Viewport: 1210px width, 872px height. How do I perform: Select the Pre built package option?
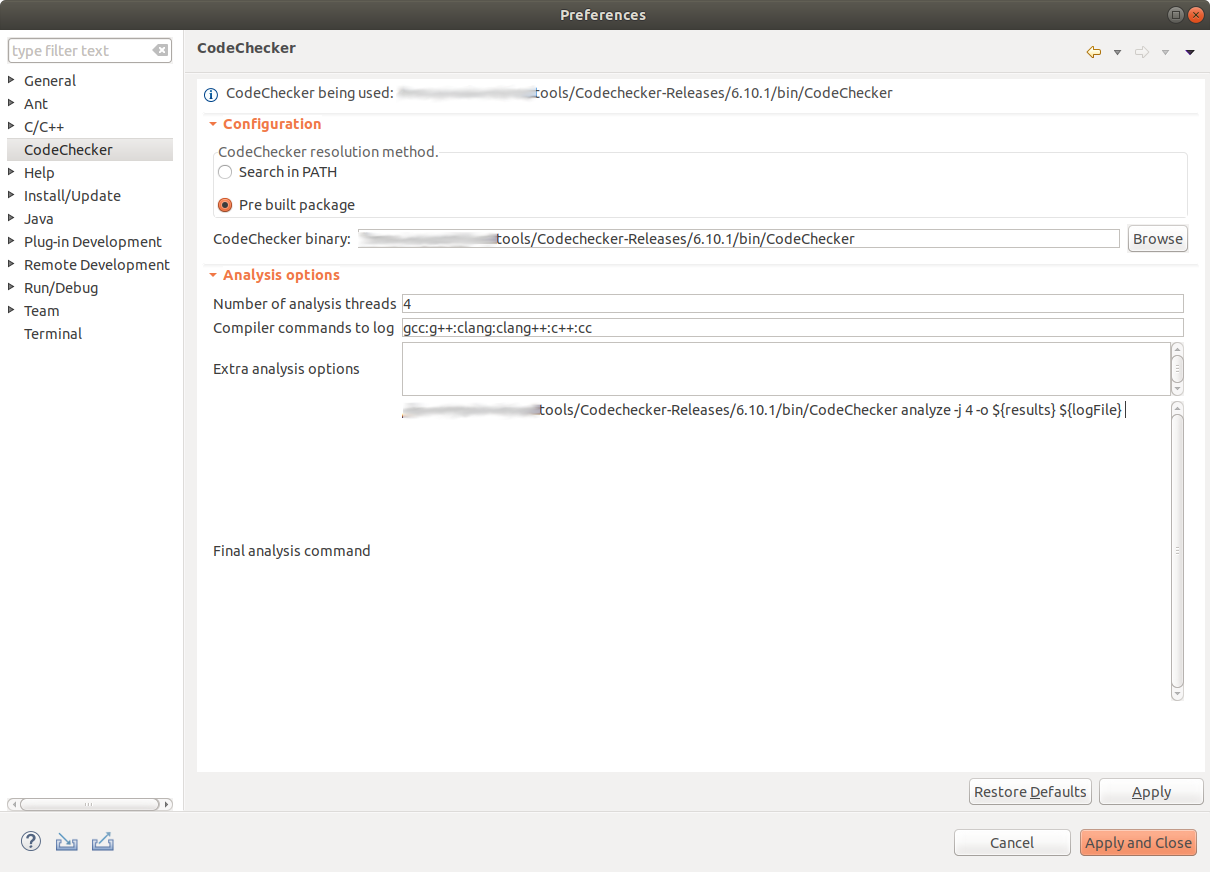click(x=225, y=205)
